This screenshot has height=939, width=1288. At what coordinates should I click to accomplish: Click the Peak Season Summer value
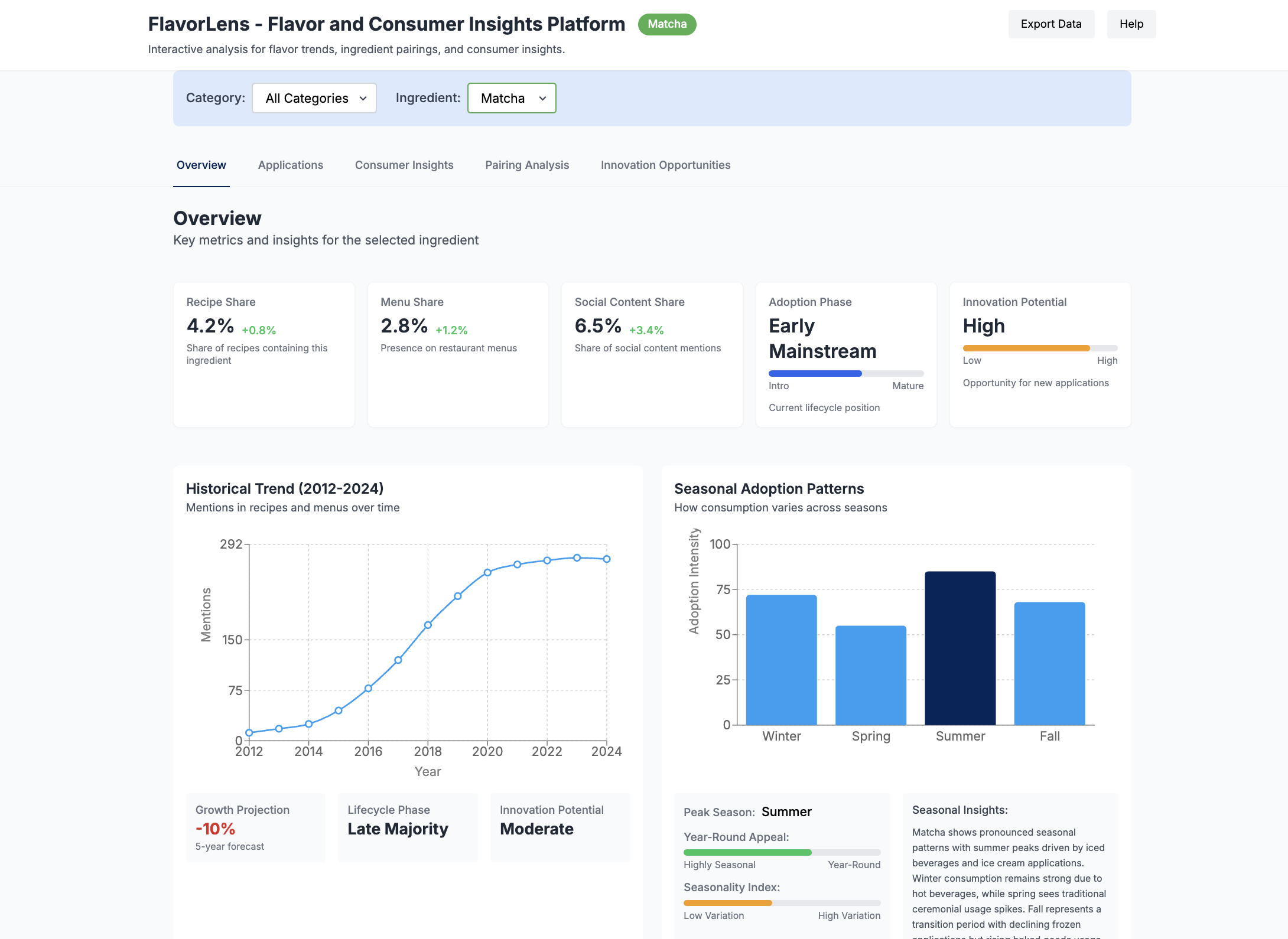pyautogui.click(x=786, y=811)
